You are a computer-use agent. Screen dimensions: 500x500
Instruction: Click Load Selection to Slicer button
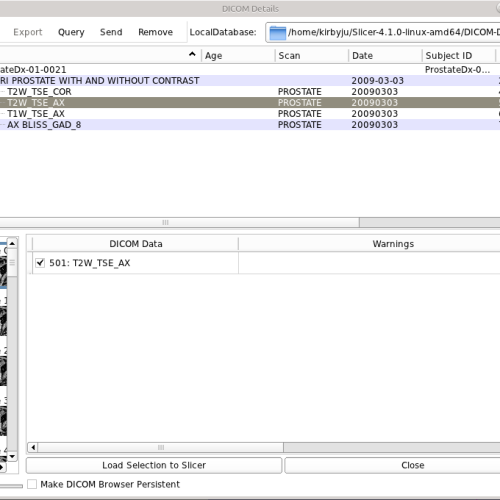tap(154, 465)
